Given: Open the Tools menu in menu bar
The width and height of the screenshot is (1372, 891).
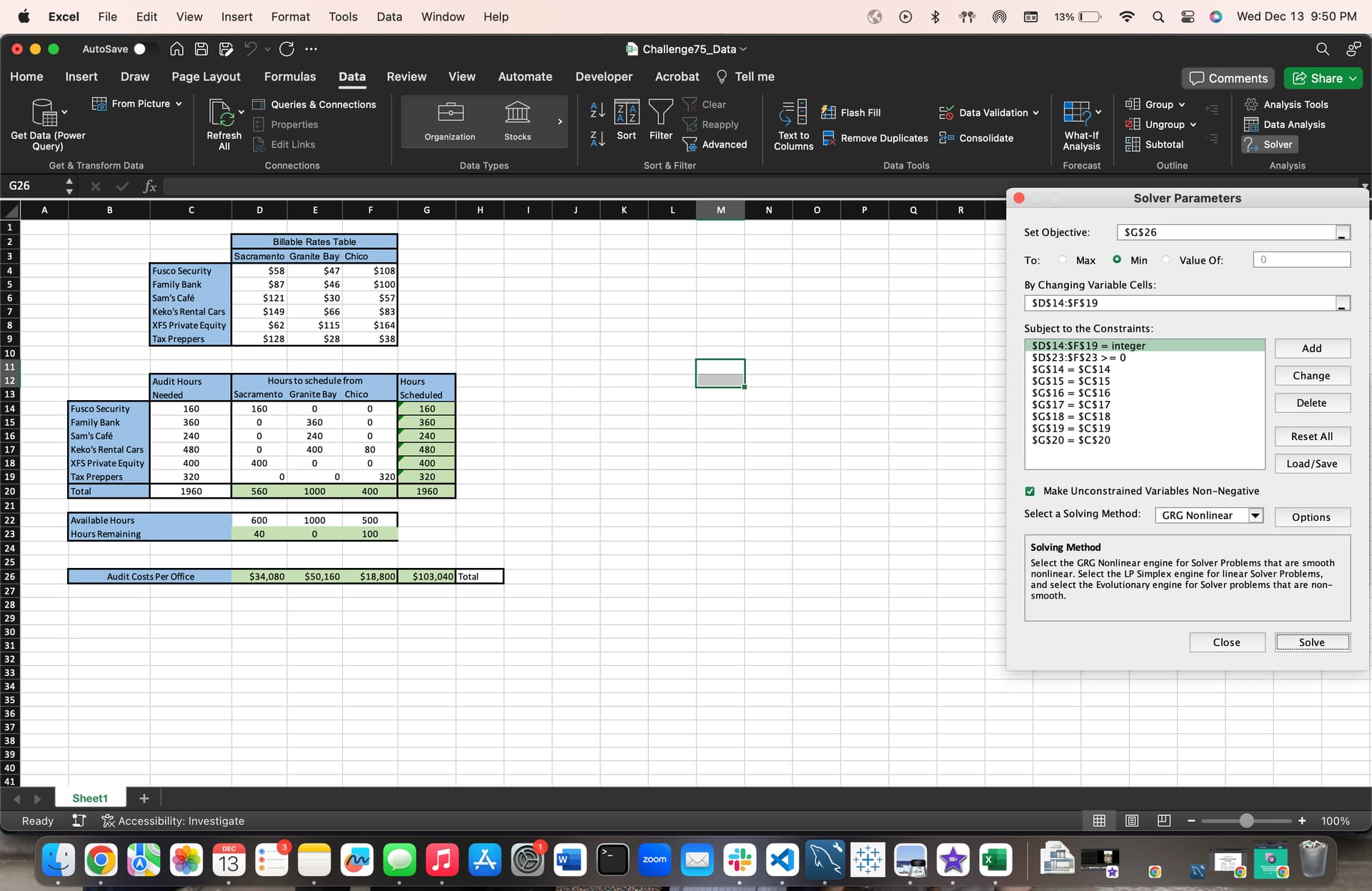Looking at the screenshot, I should [343, 16].
